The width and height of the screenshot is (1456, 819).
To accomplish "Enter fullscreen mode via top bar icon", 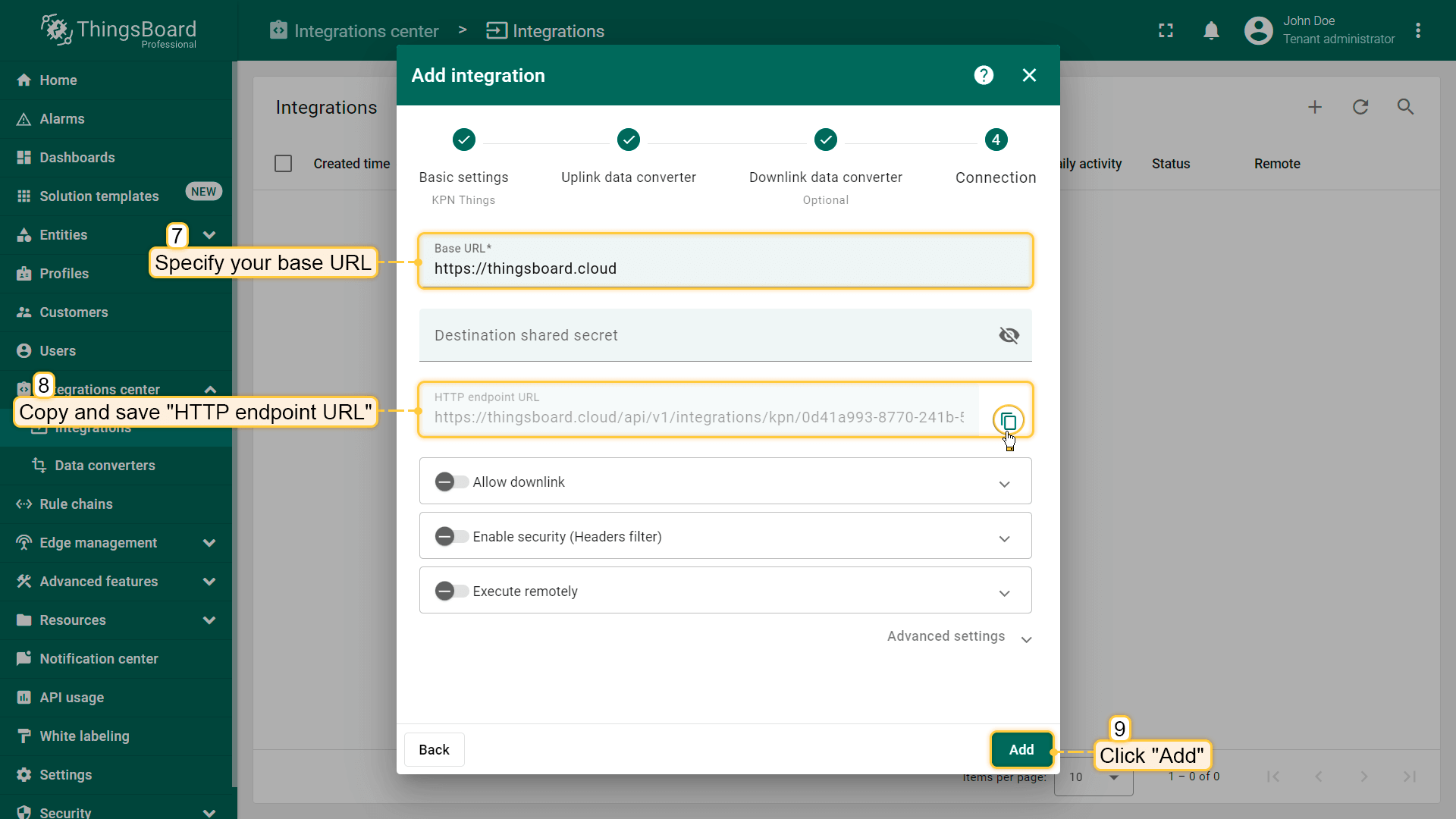I will 1166,30.
